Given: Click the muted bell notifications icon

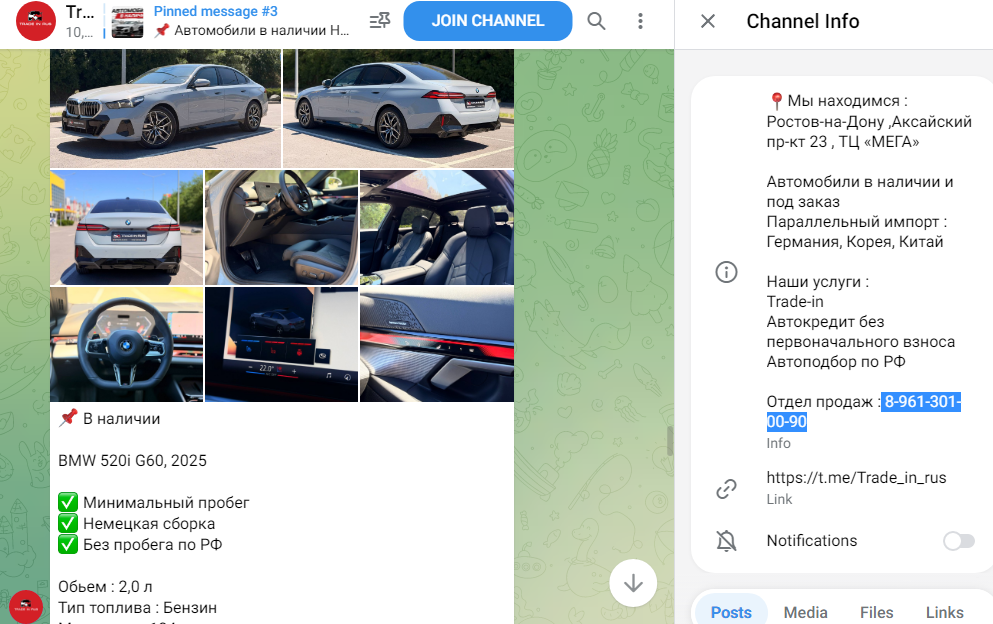Looking at the screenshot, I should (x=726, y=540).
